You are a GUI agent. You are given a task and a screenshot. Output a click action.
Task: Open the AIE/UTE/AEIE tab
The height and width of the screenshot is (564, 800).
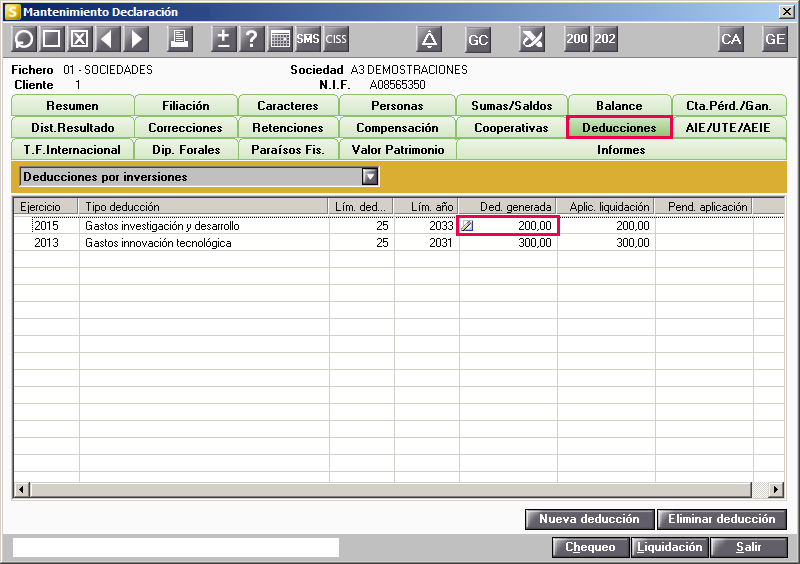[x=729, y=128]
